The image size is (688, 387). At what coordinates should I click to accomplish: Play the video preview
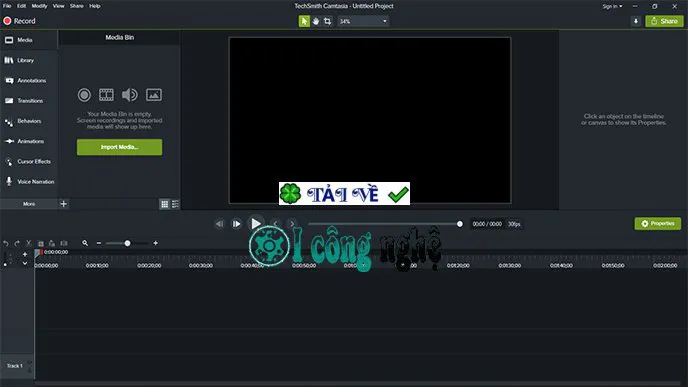click(256, 224)
